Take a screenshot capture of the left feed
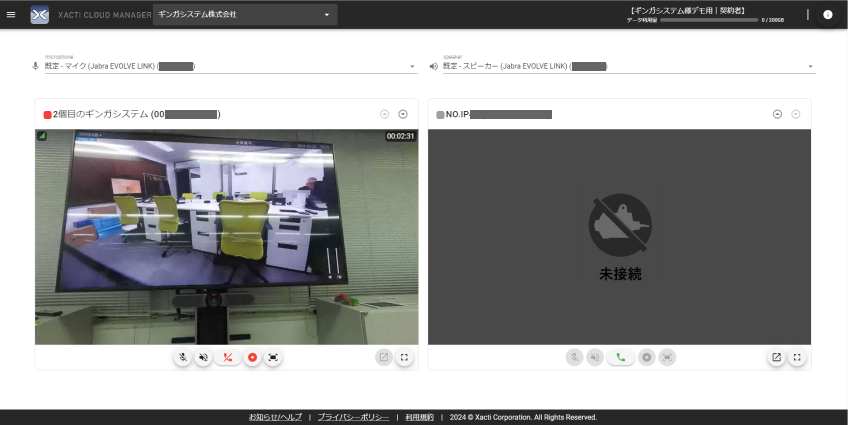848x425 pixels. (x=273, y=357)
